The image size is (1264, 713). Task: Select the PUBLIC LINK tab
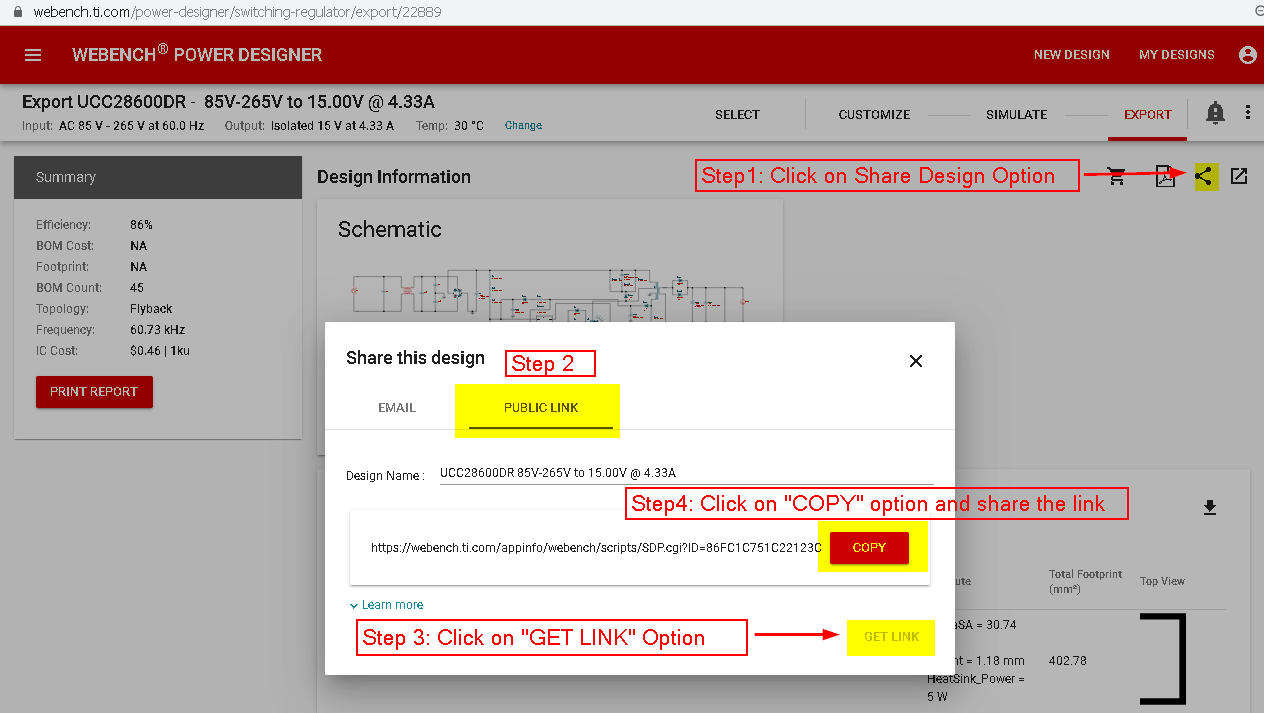tap(541, 408)
